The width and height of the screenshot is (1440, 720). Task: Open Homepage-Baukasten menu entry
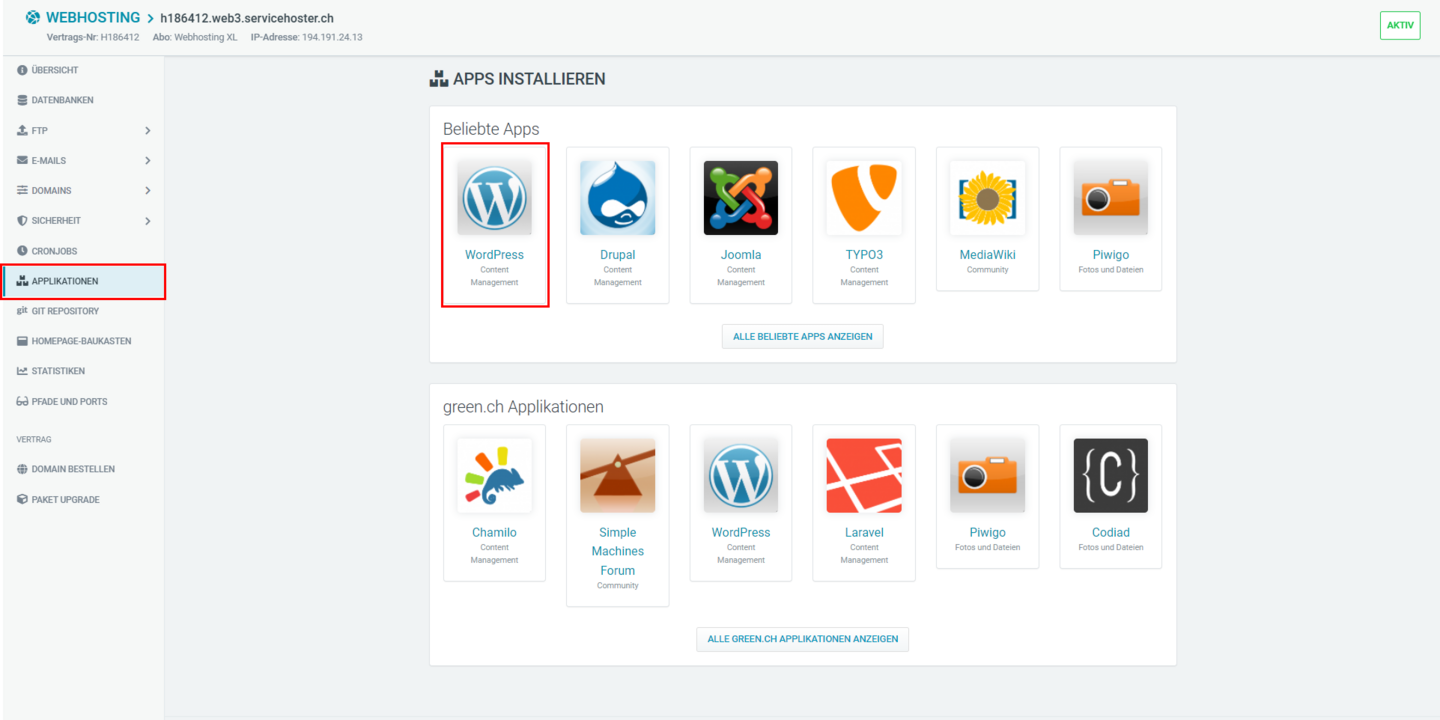[83, 341]
